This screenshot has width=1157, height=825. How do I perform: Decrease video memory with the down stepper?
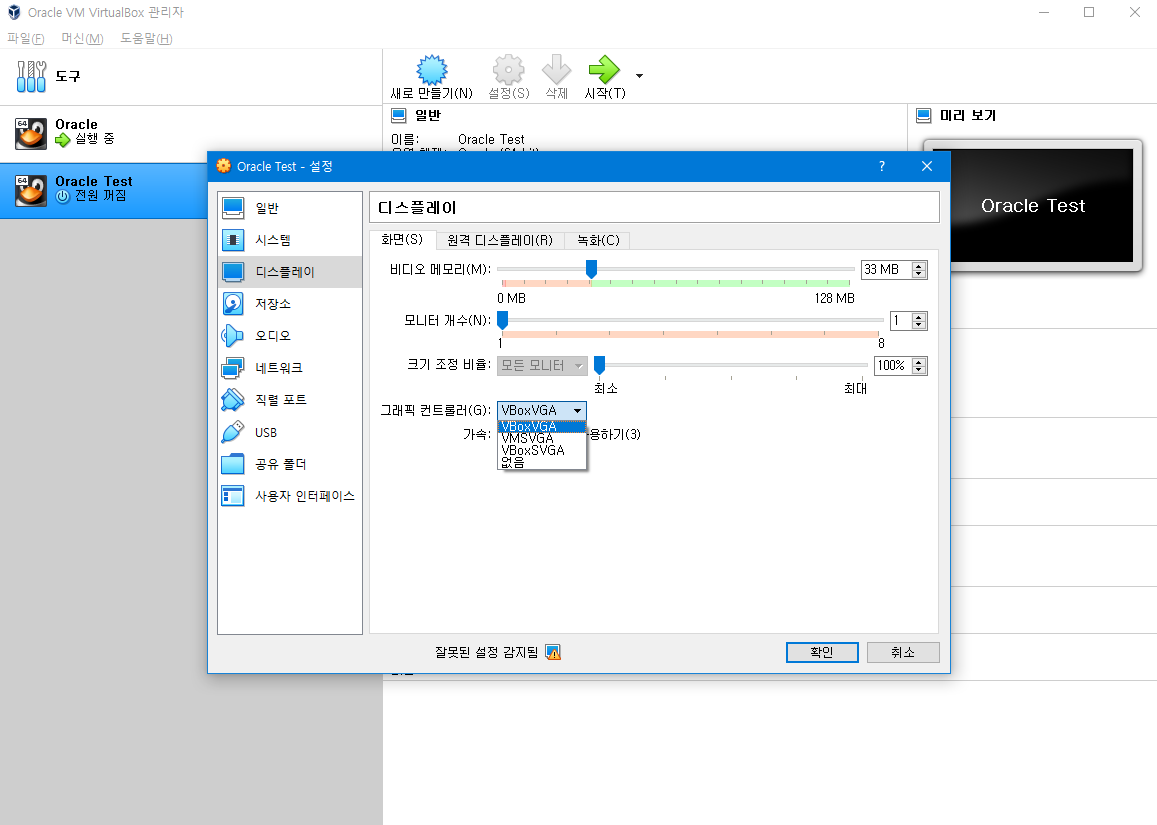[919, 275]
